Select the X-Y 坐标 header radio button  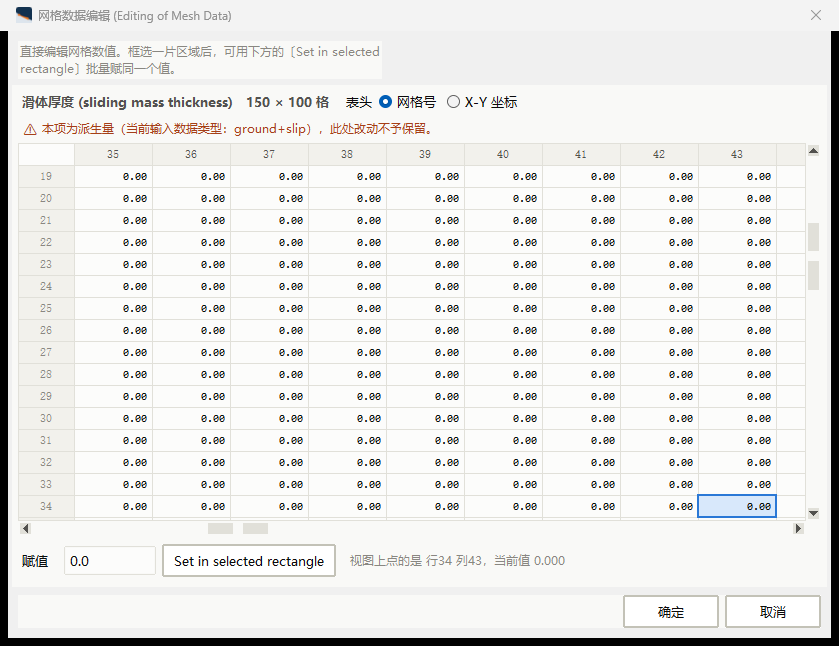454,102
